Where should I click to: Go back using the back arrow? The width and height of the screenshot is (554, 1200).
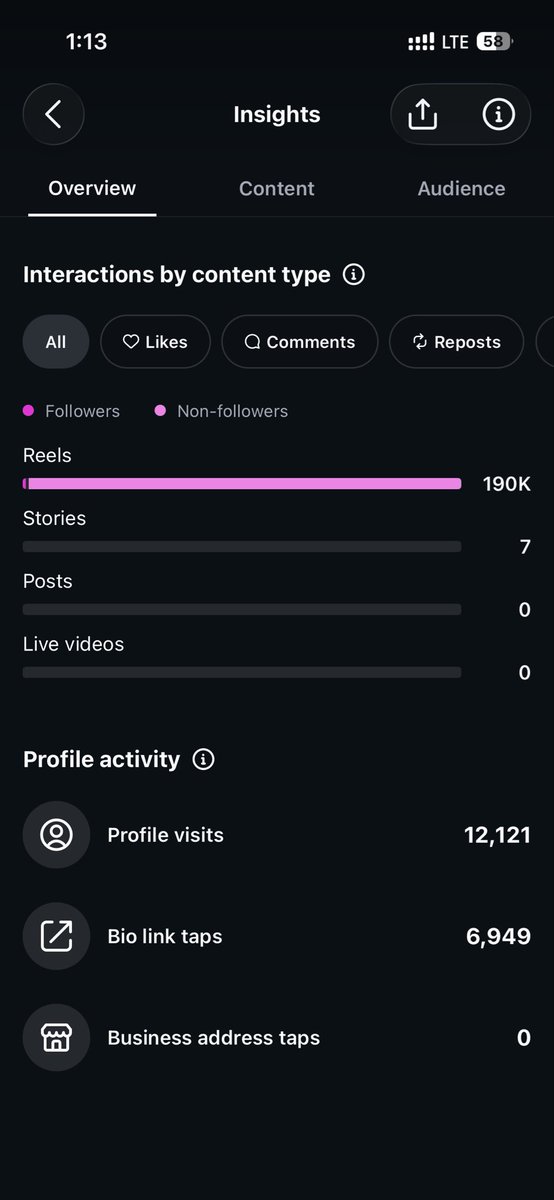pyautogui.click(x=53, y=114)
